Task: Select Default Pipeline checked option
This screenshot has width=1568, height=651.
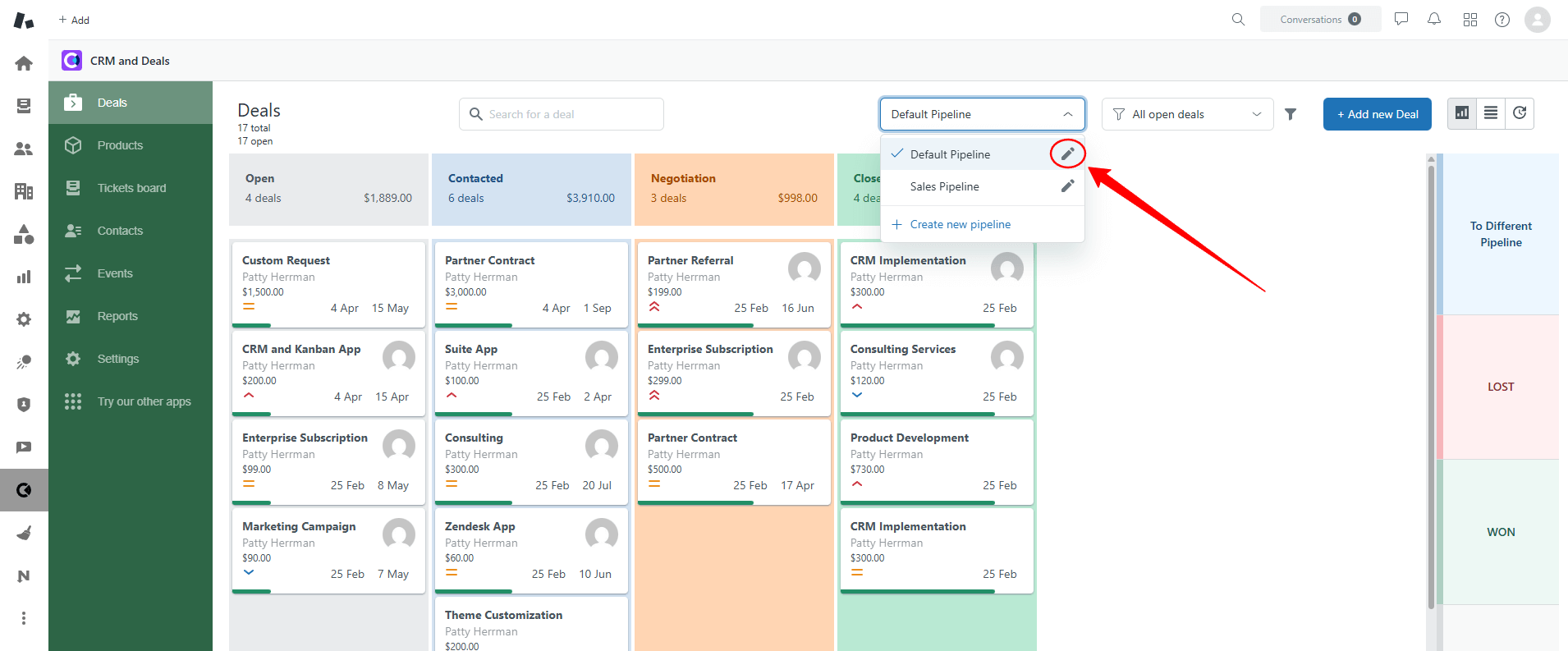Action: pyautogui.click(x=950, y=154)
